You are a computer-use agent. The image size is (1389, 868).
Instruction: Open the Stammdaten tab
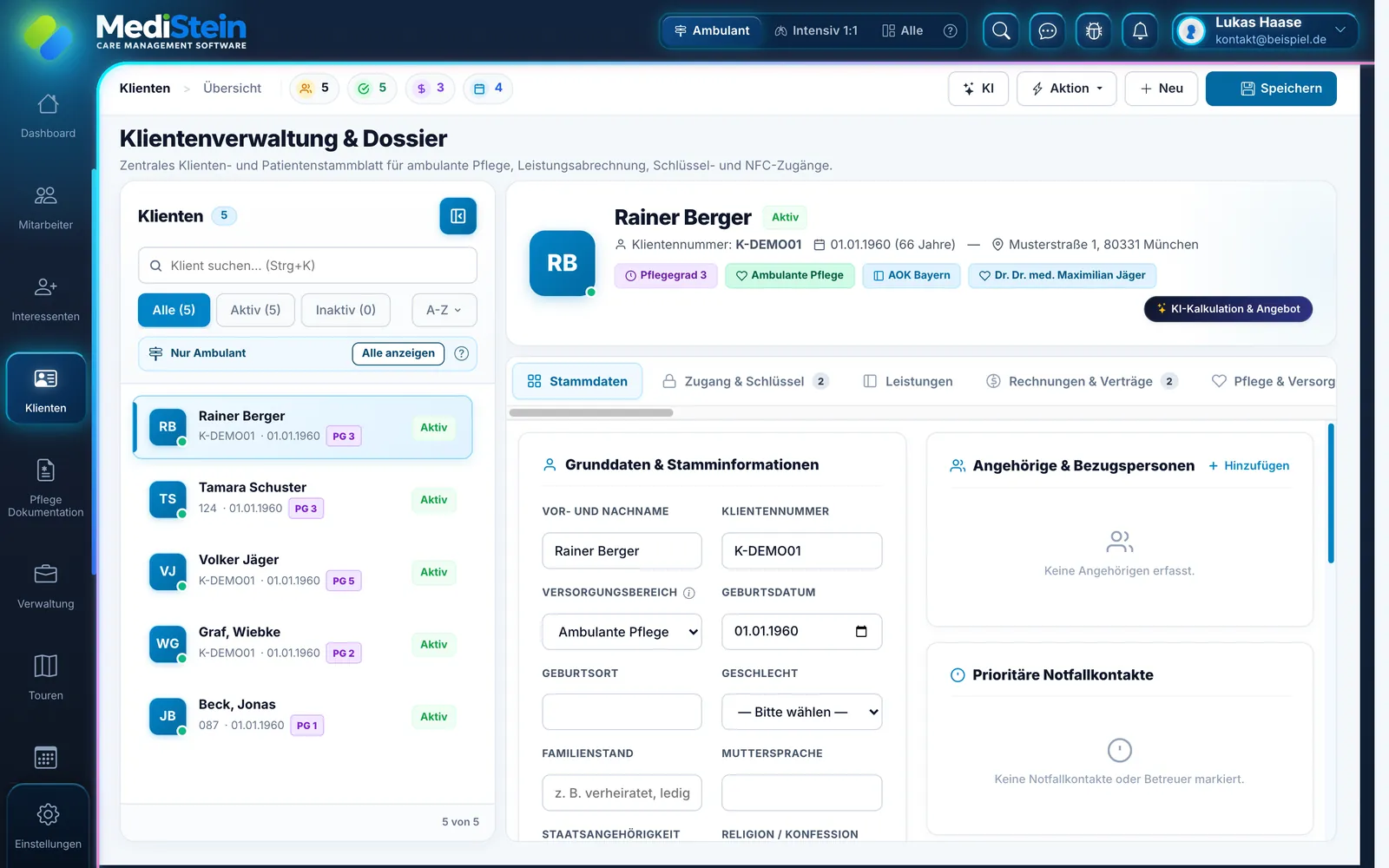pyautogui.click(x=577, y=381)
